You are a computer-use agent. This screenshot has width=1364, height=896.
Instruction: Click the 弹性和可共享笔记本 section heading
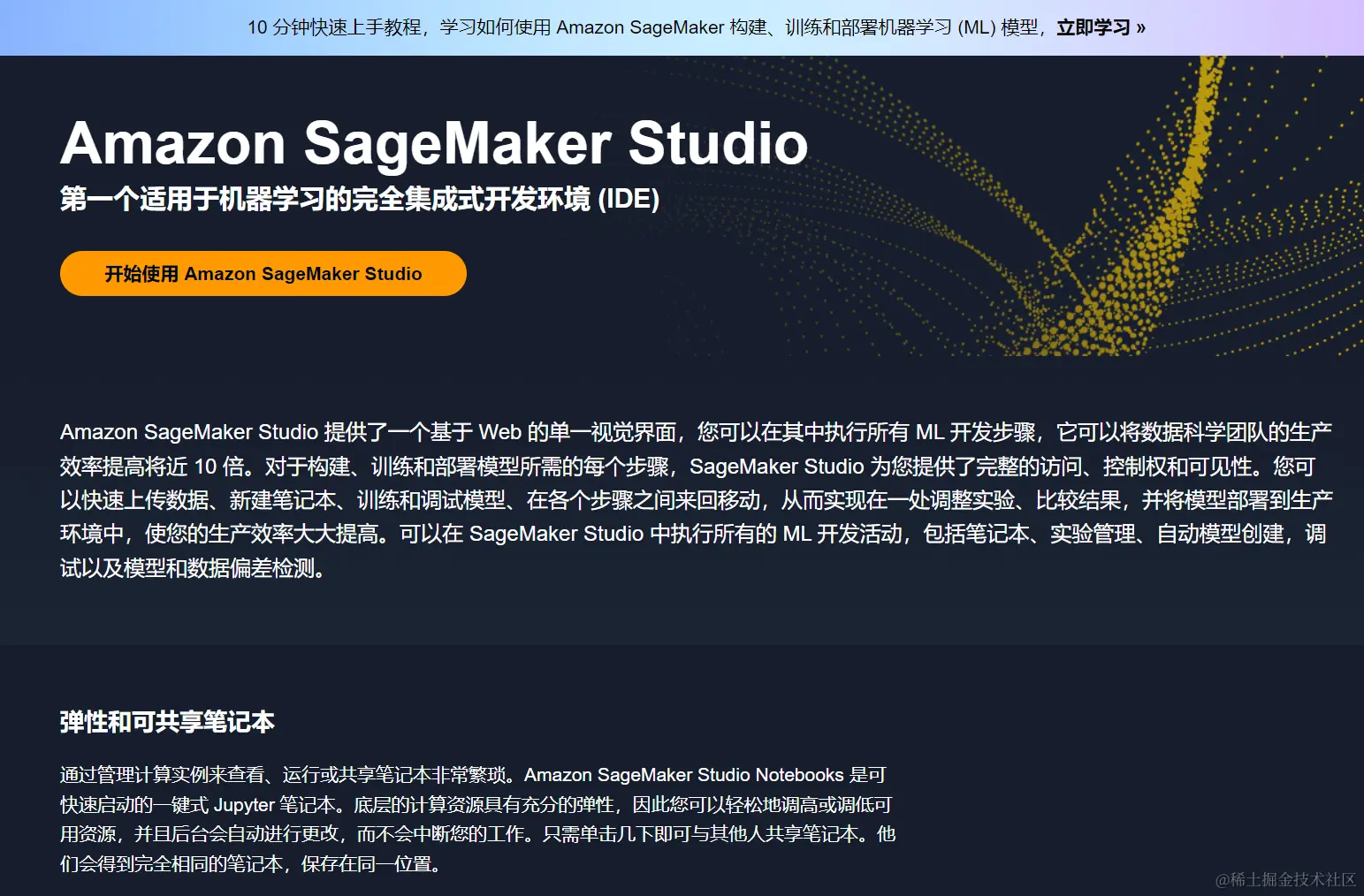coord(167,722)
